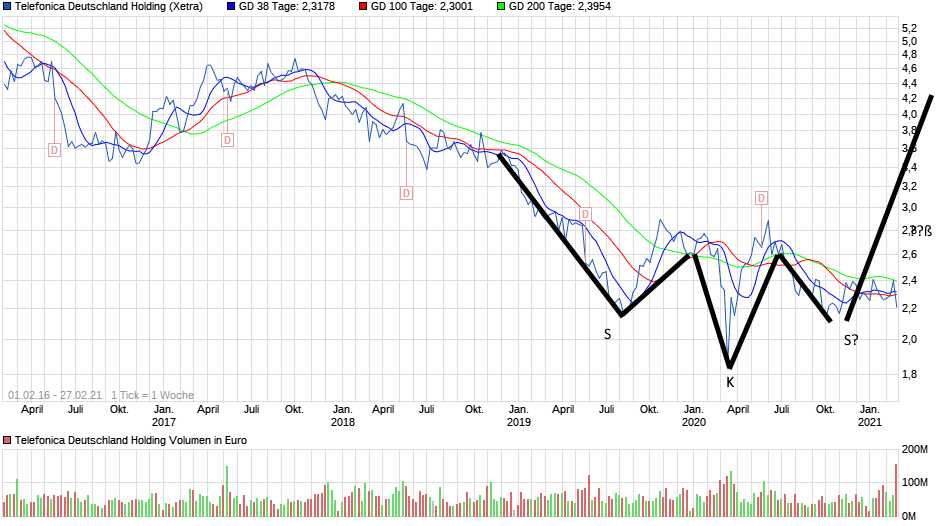Click the 5,0 price axis label
The width and height of the screenshot is (940, 526).
[909, 41]
